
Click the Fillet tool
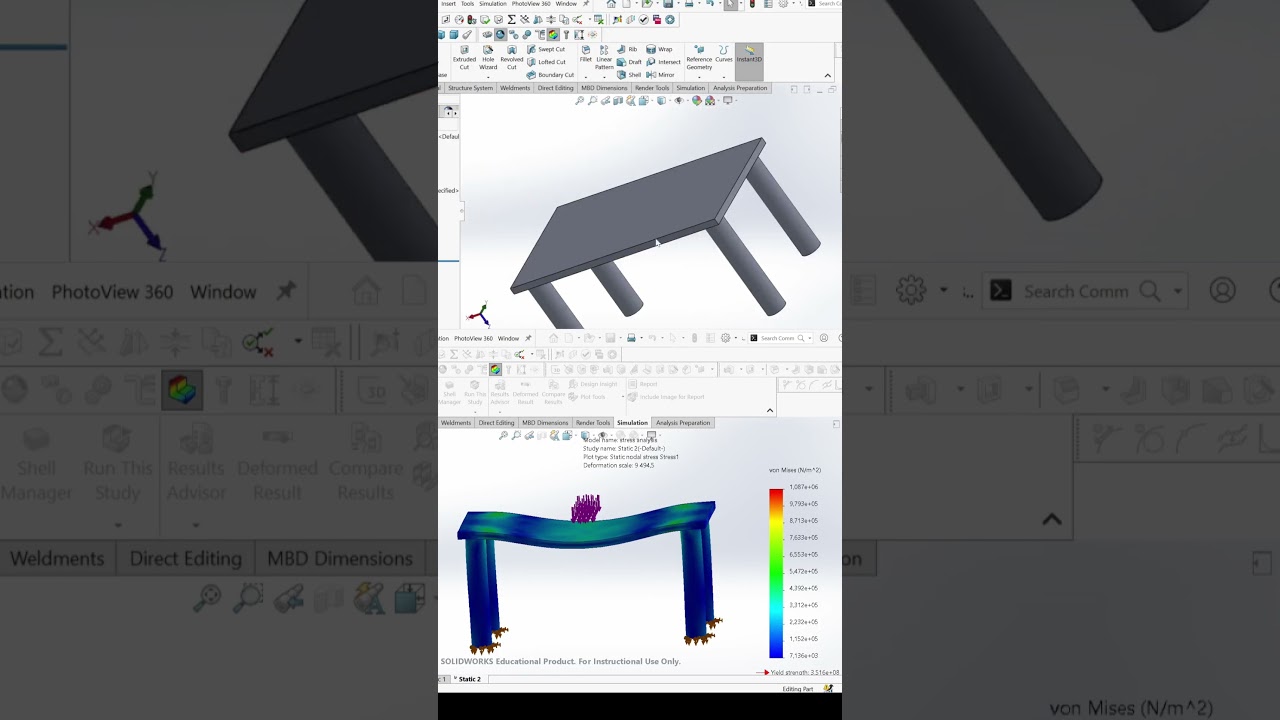pyautogui.click(x=586, y=53)
